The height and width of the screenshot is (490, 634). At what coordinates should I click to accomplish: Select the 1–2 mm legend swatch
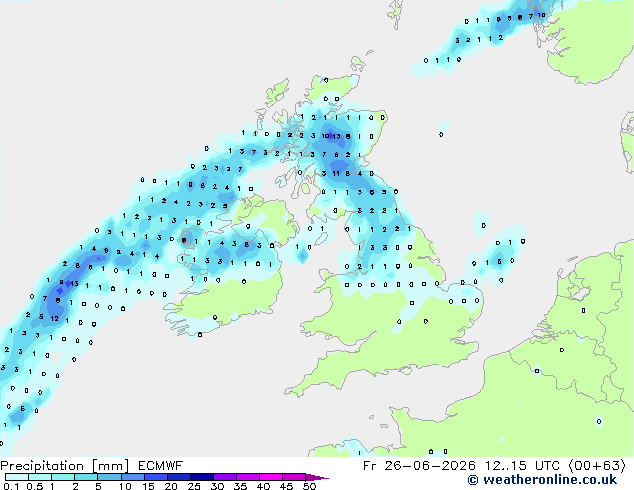63,477
